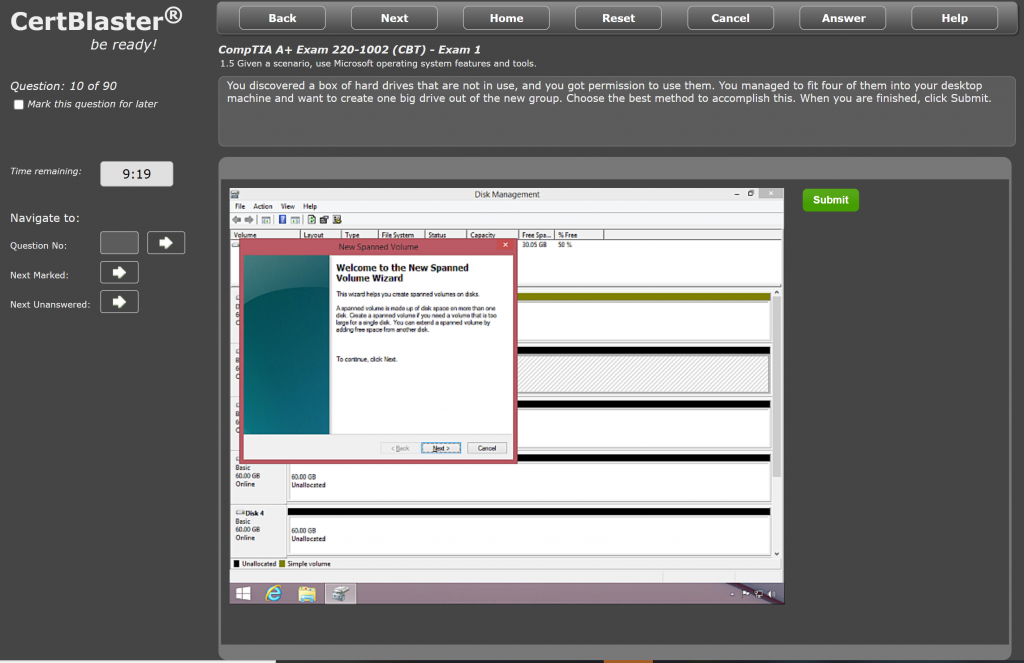This screenshot has height=663, width=1024.
Task: Cancel the exam with the top Cancel button
Action: point(730,18)
